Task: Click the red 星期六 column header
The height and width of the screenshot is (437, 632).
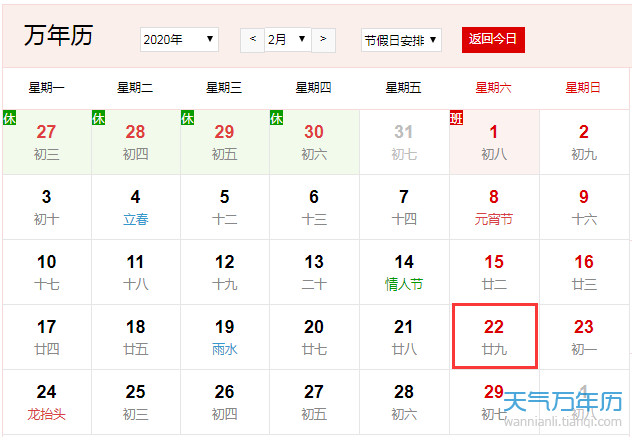Action: (493, 87)
